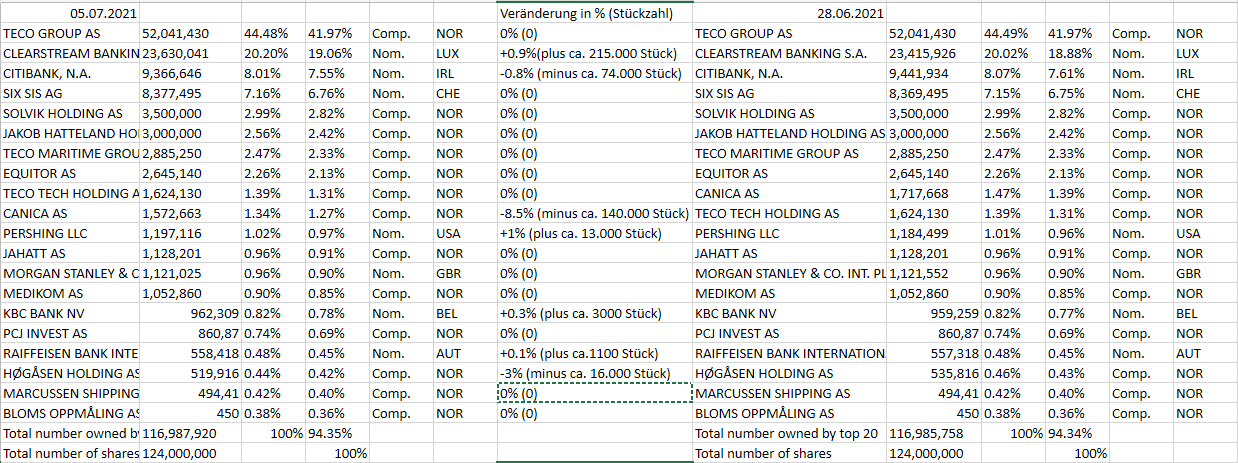Select the value 1,717,668

(x=933, y=193)
